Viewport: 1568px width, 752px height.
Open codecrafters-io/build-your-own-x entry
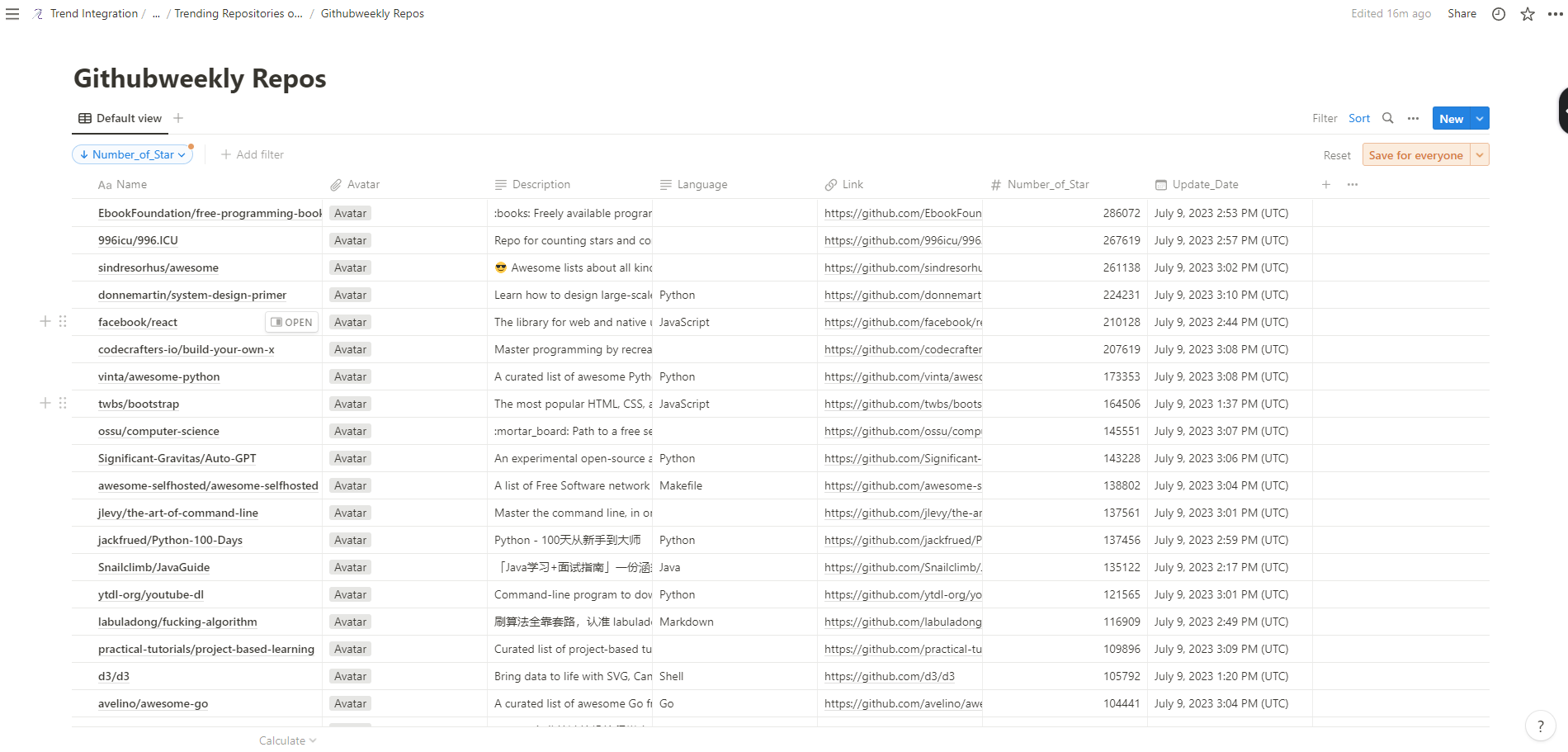click(187, 349)
